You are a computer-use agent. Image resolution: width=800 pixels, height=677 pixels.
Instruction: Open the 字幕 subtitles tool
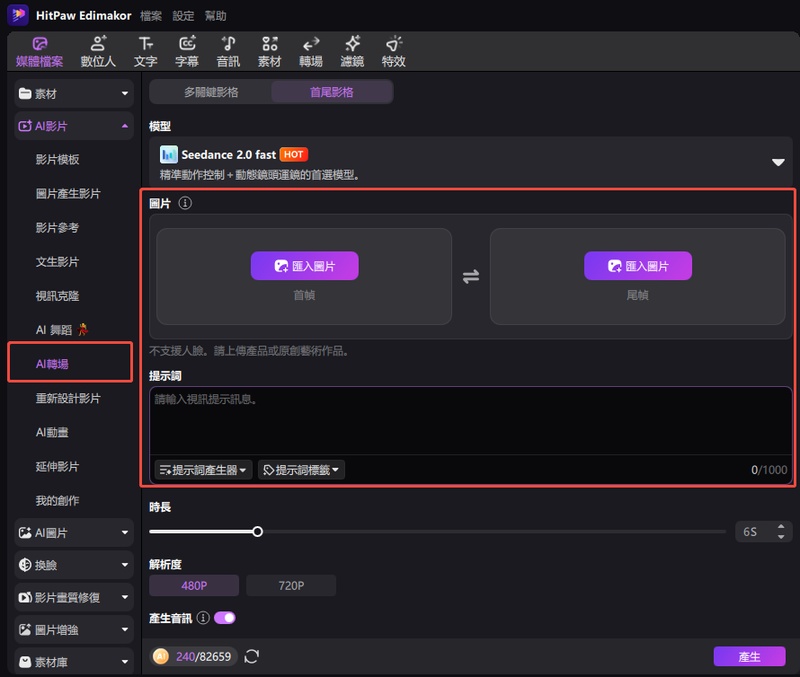pos(187,52)
